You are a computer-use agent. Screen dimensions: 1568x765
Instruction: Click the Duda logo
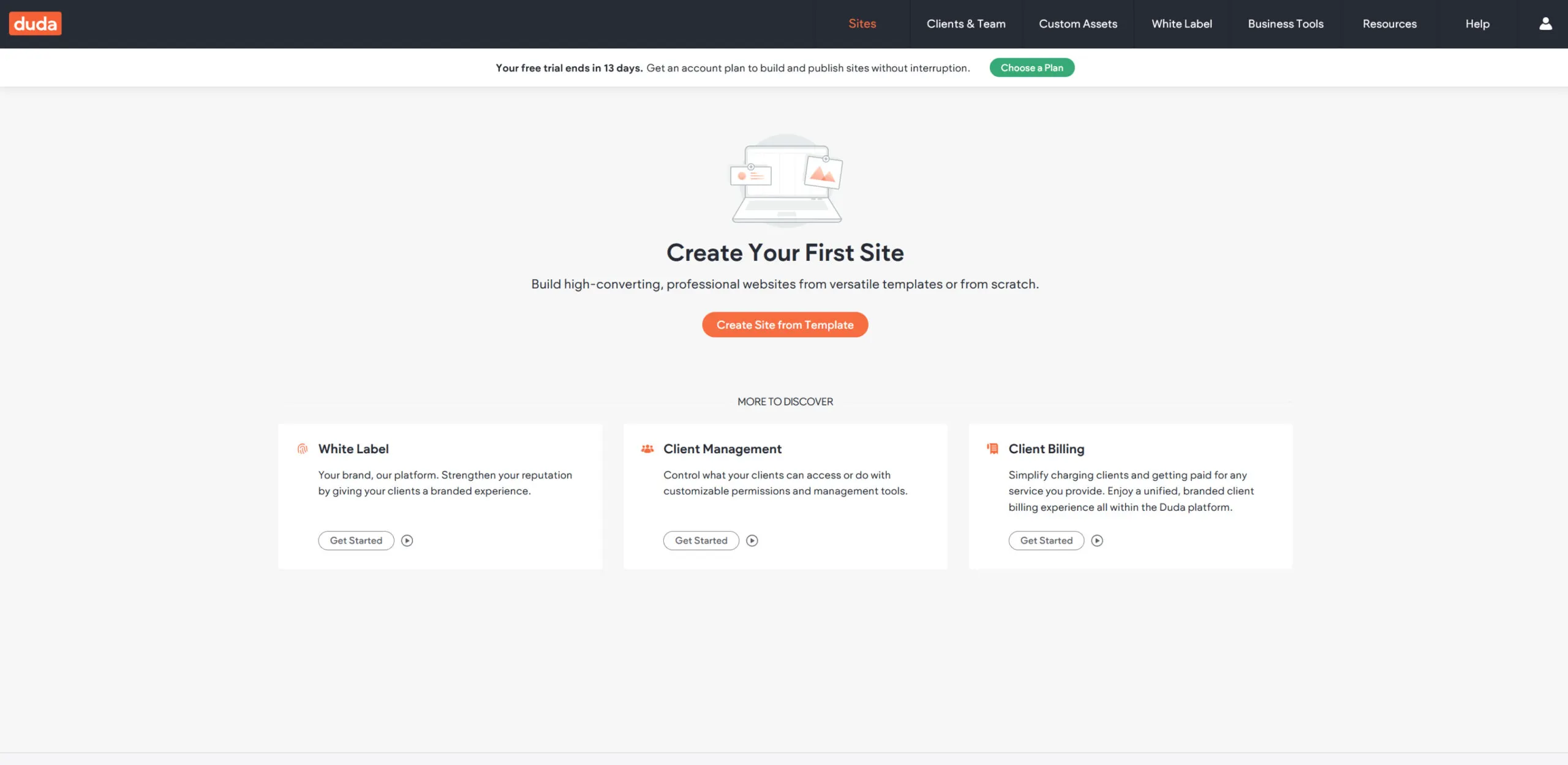[x=35, y=23]
